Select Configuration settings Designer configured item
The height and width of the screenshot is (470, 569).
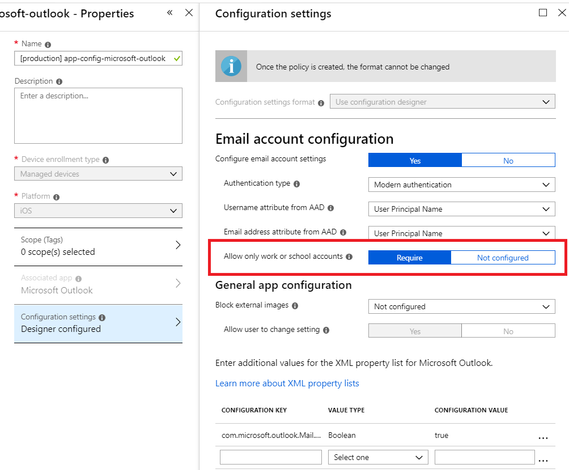[x=98, y=323]
